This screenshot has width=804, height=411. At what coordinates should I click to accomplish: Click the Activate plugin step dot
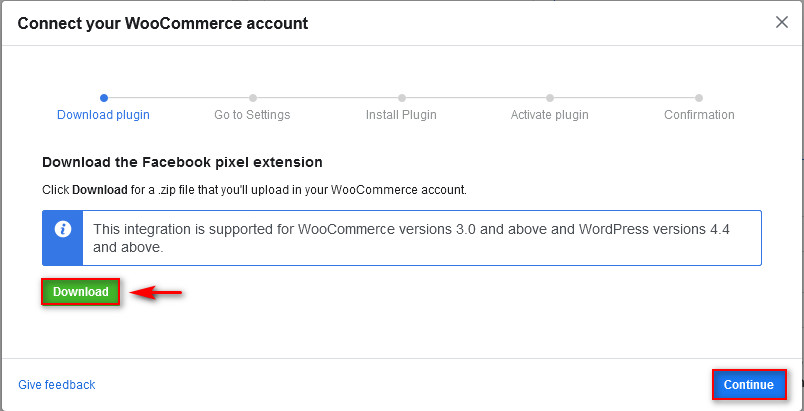point(550,98)
